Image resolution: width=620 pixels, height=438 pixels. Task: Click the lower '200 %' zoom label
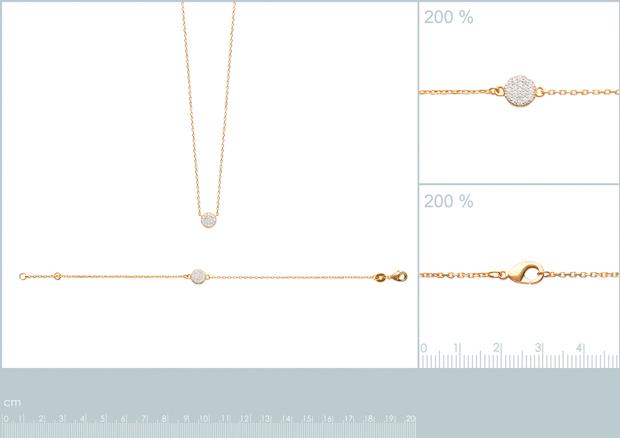coord(448,201)
